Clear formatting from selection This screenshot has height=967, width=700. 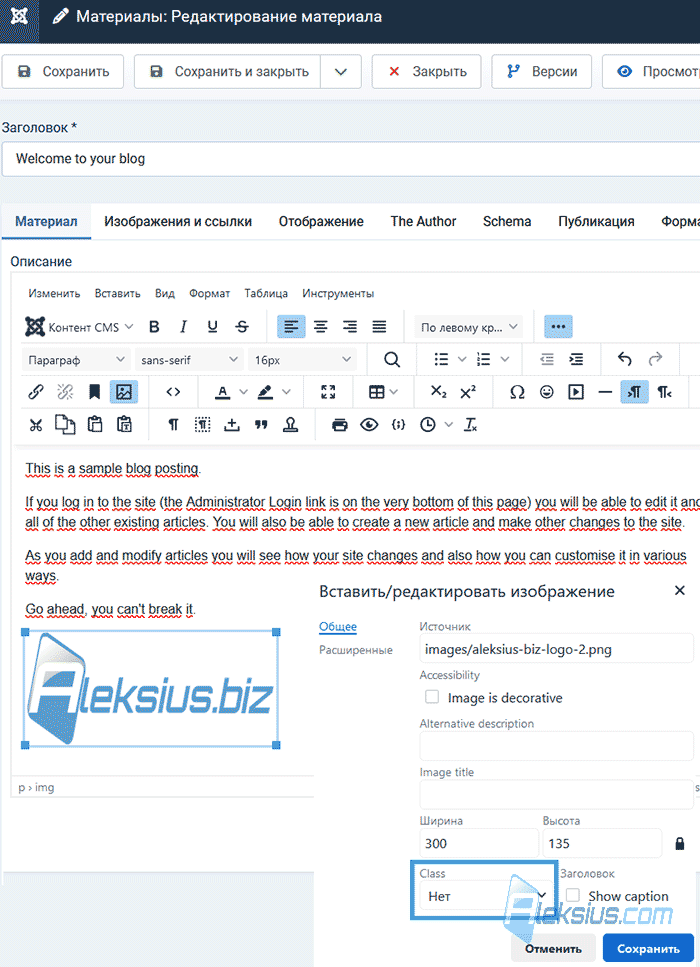pyautogui.click(x=471, y=425)
